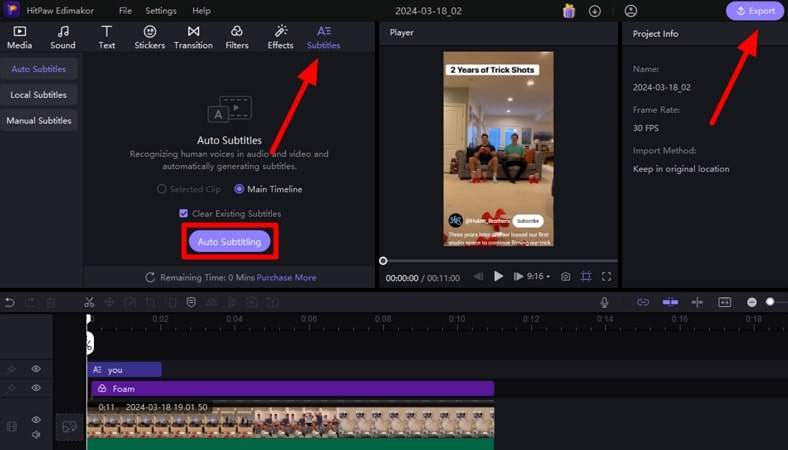Viewport: 788px width, 450px height.
Task: Click the microphone voiceover icon
Action: (x=604, y=302)
